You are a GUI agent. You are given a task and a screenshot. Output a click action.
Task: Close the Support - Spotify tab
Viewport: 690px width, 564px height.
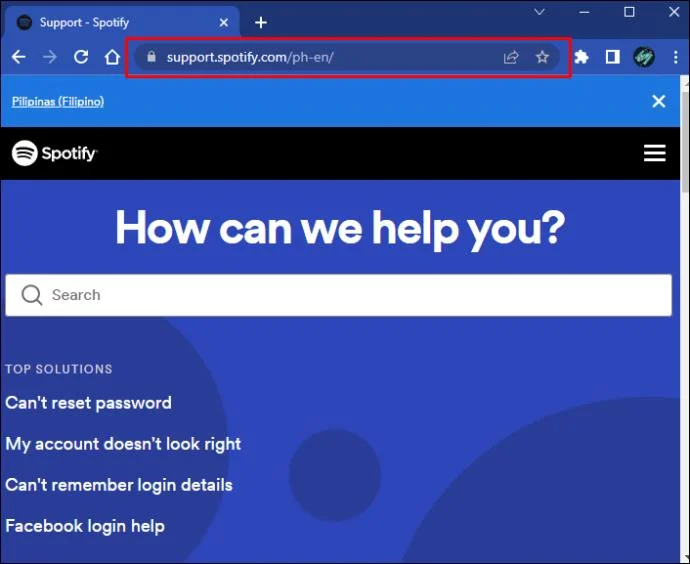(224, 22)
